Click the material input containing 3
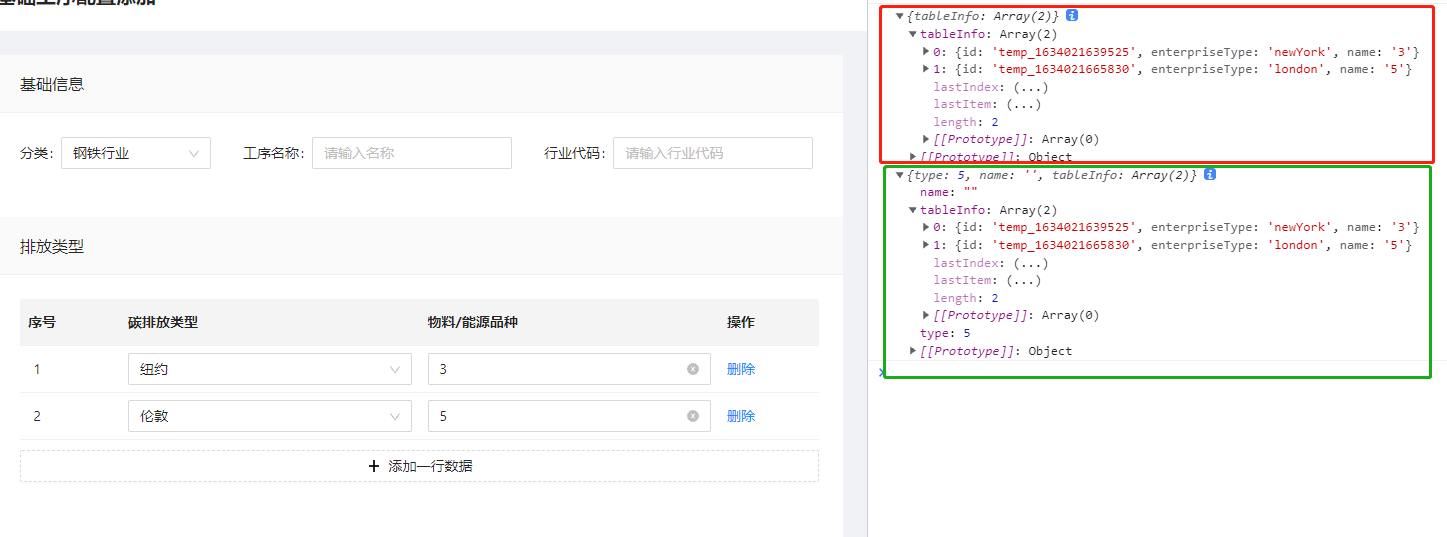 569,369
